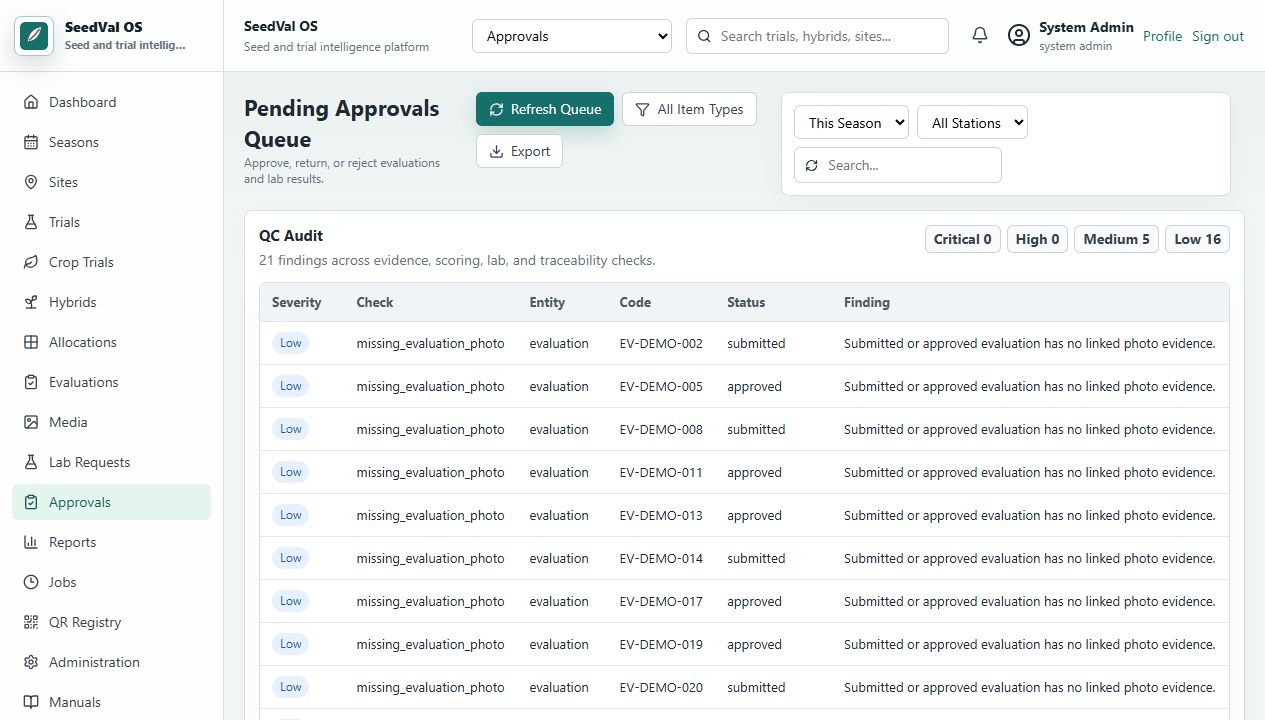Screen dimensions: 1265x720
Task: Navigate to Crop Trials
Action: coord(112,262)
